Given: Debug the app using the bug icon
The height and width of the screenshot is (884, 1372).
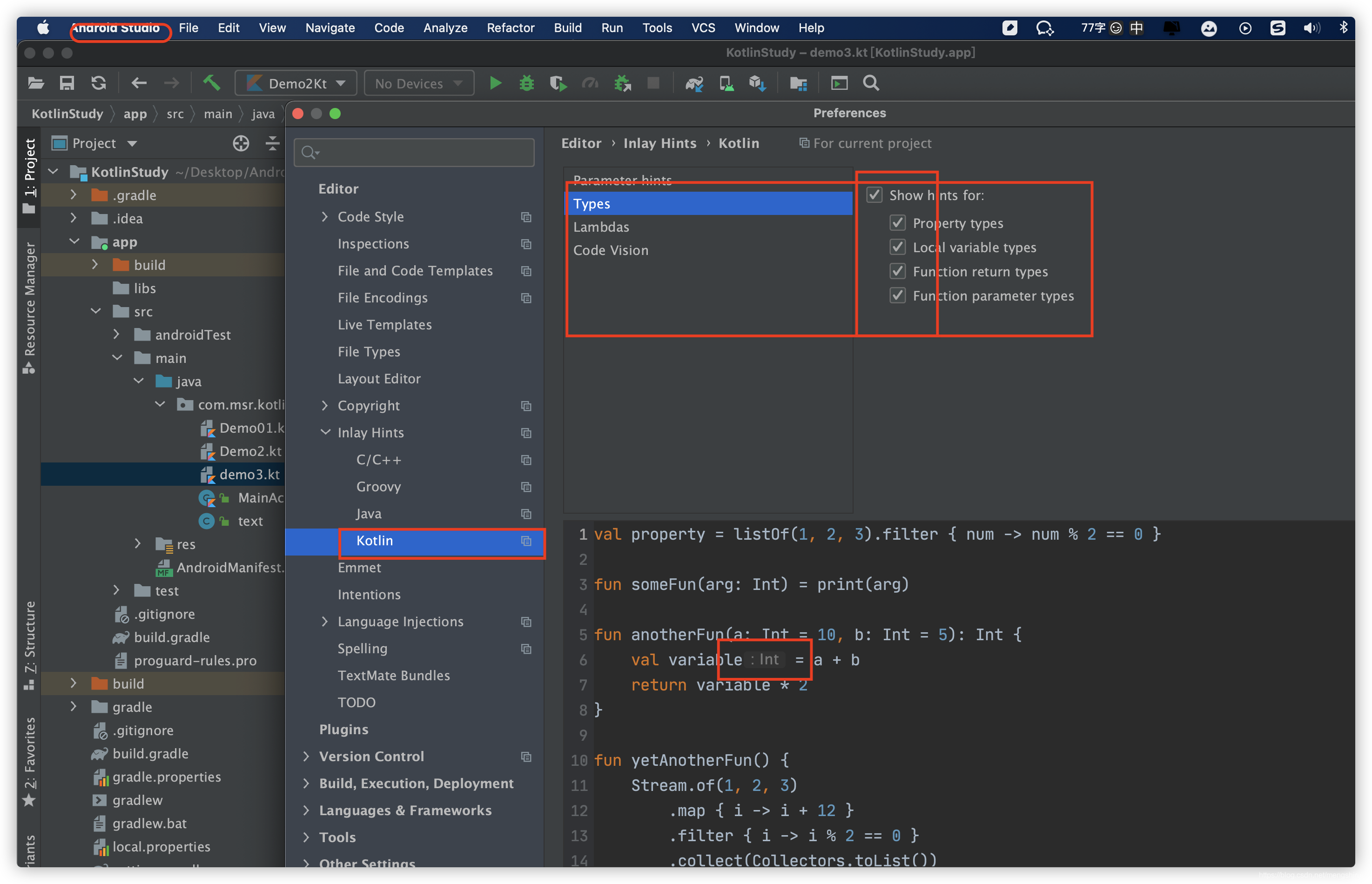Looking at the screenshot, I should click(526, 83).
